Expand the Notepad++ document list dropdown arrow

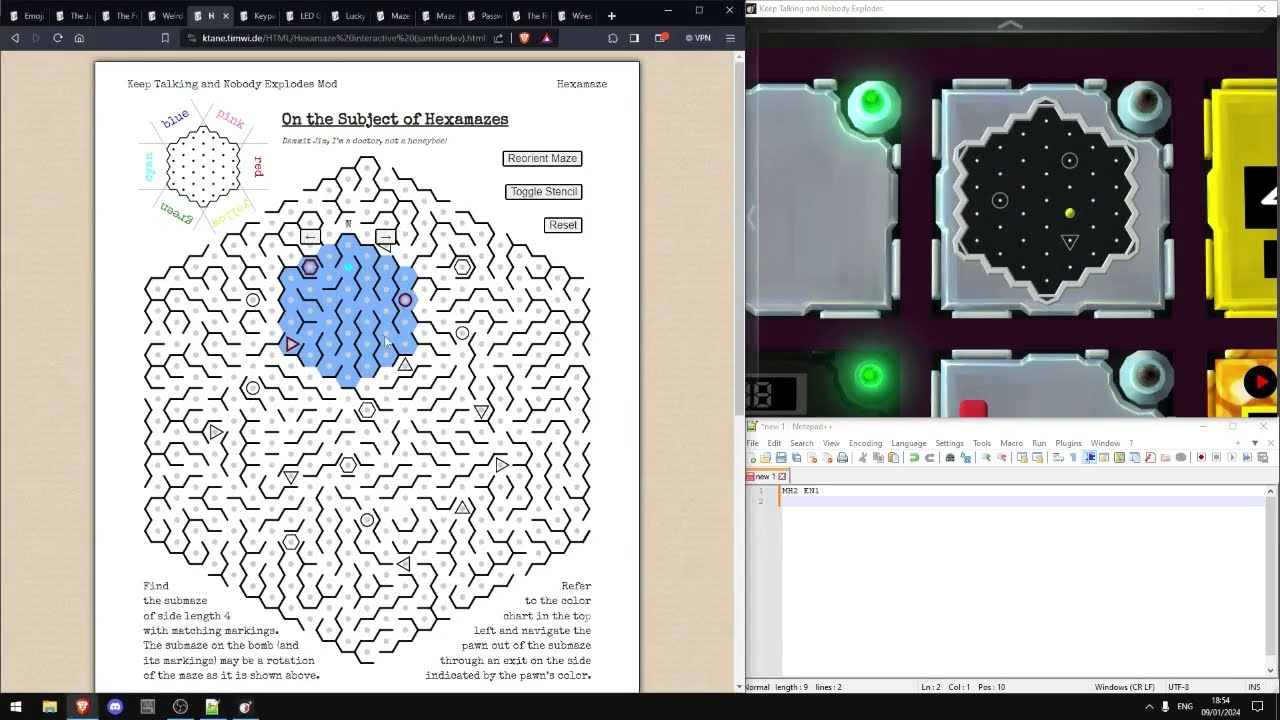coord(1255,443)
